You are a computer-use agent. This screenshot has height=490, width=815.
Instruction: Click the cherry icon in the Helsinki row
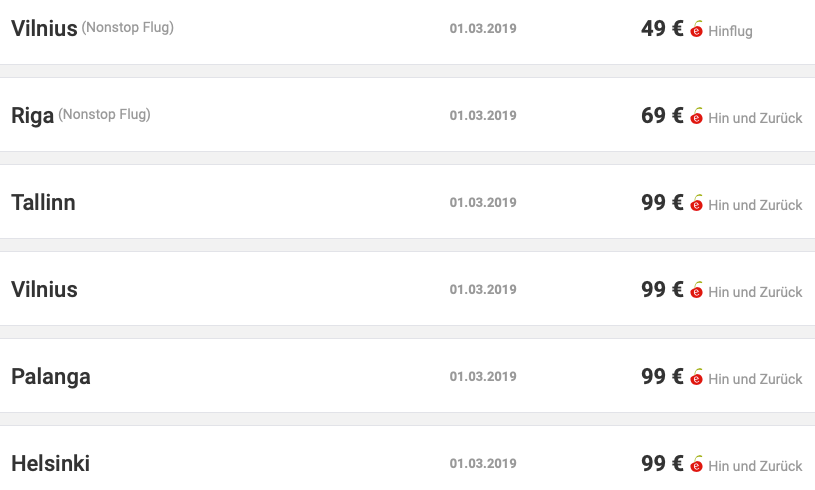696,463
